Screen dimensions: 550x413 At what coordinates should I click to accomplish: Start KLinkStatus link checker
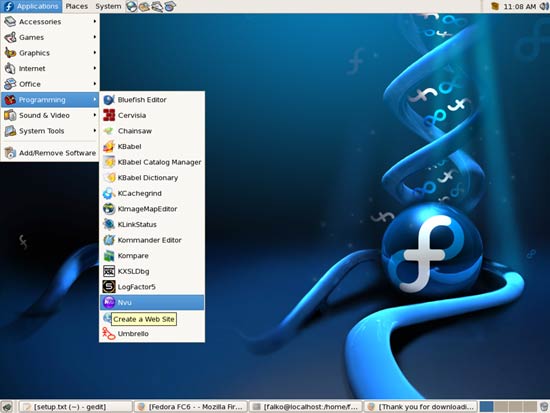tap(152, 225)
